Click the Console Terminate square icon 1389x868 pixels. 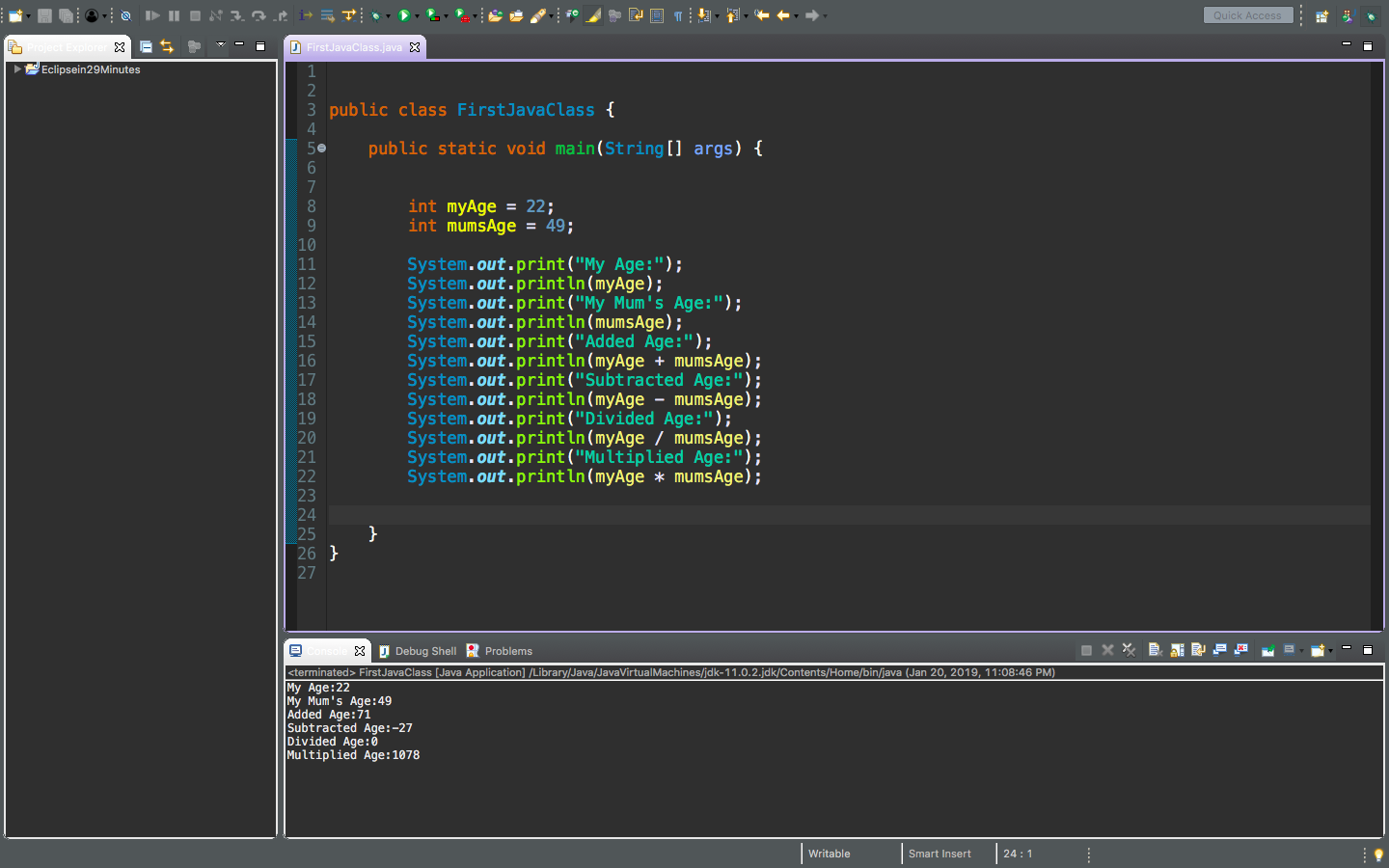tap(1086, 650)
